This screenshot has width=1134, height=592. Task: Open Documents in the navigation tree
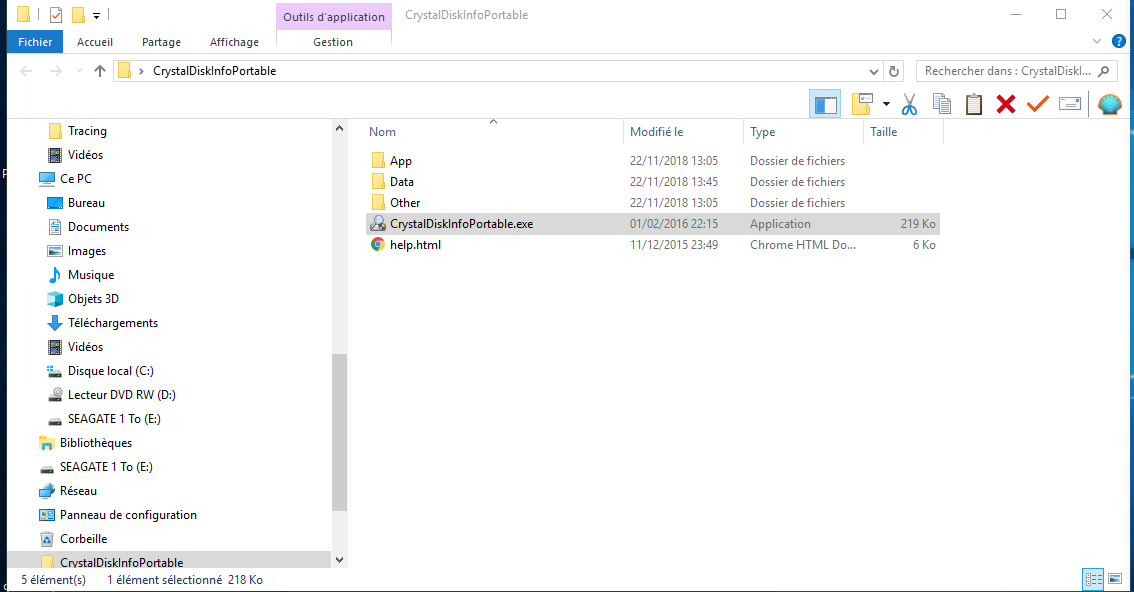(98, 226)
